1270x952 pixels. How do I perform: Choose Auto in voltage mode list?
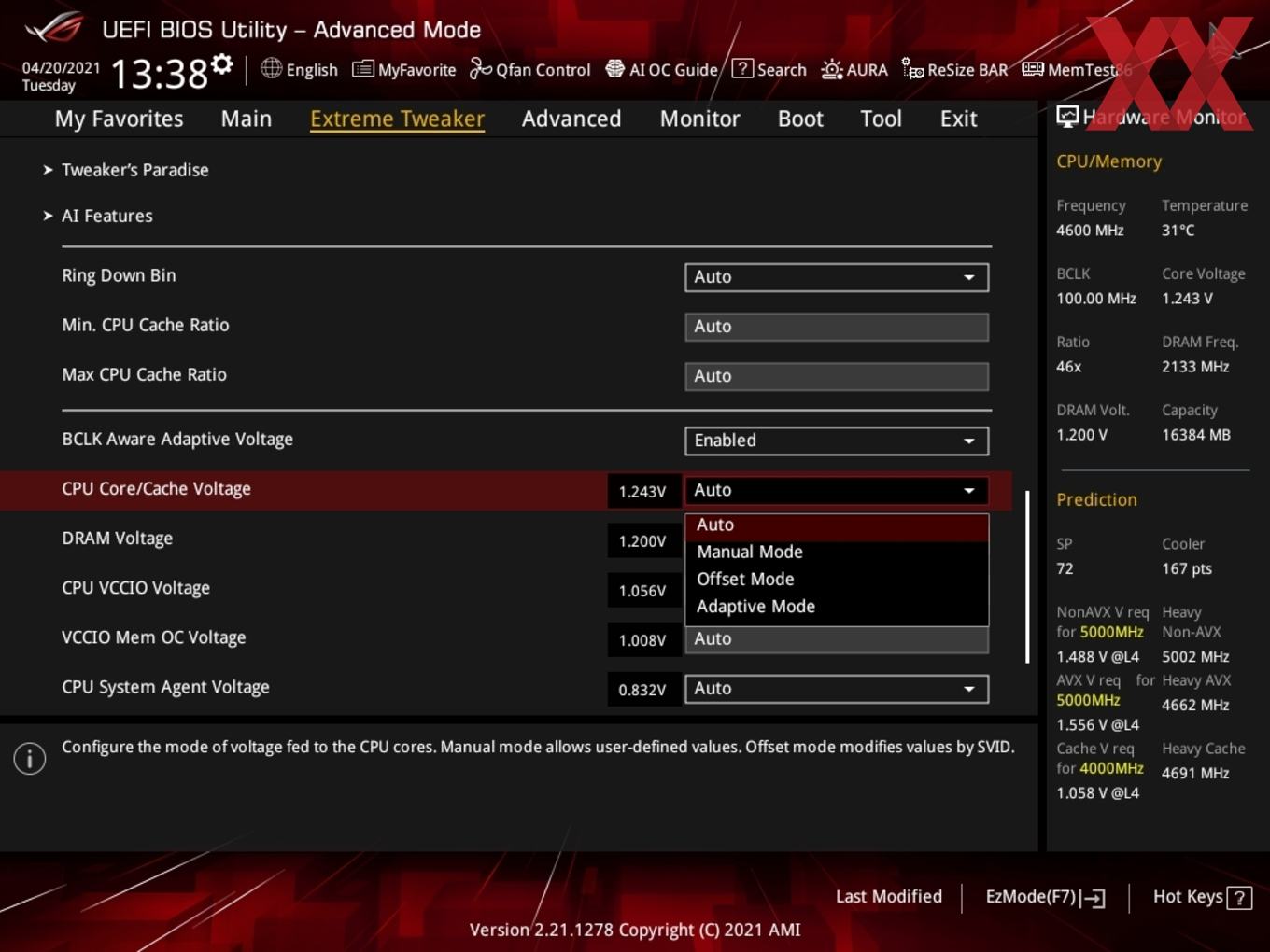point(837,525)
